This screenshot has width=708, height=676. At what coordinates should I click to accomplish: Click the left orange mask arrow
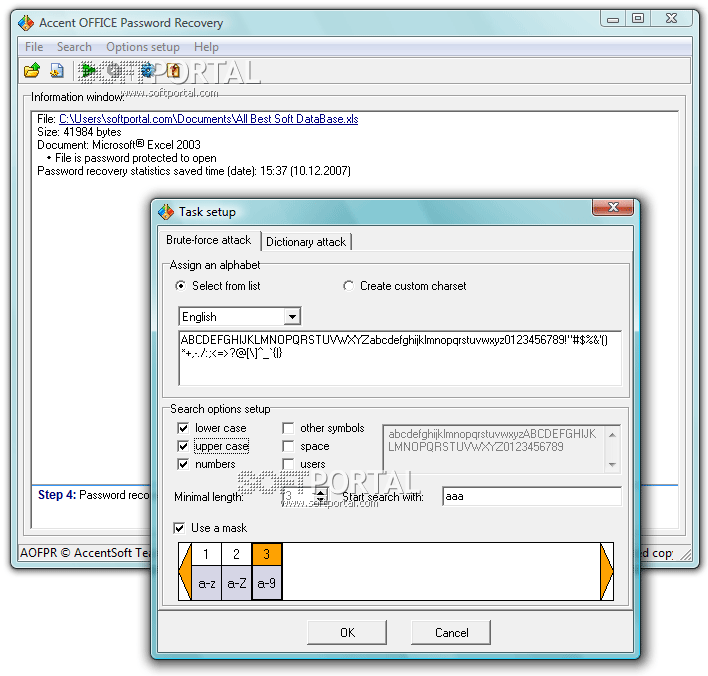[x=185, y=571]
